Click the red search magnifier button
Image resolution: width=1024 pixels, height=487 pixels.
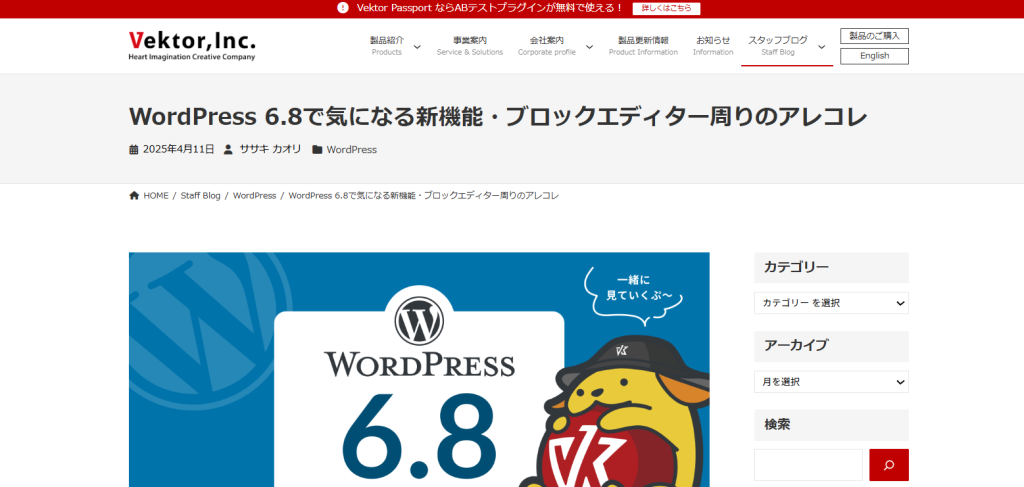888,465
